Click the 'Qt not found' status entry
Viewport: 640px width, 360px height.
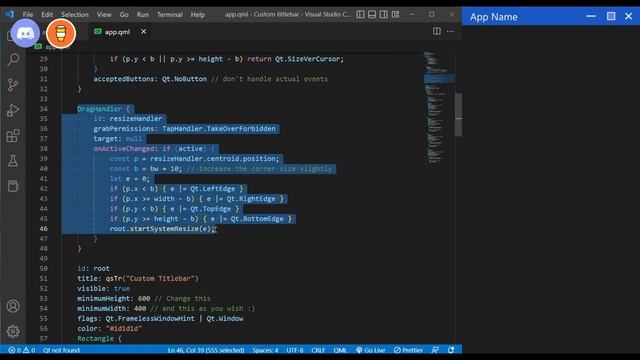(x=62, y=350)
